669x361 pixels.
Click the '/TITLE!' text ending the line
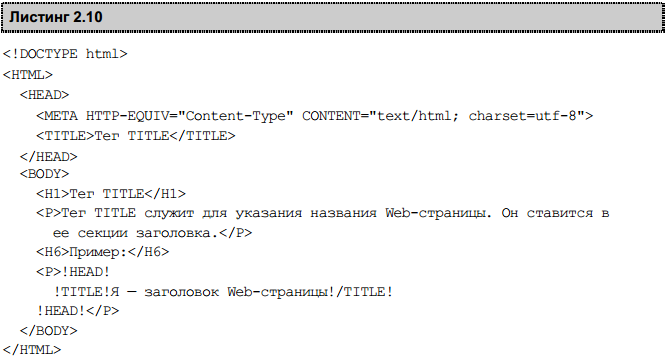coord(364,292)
